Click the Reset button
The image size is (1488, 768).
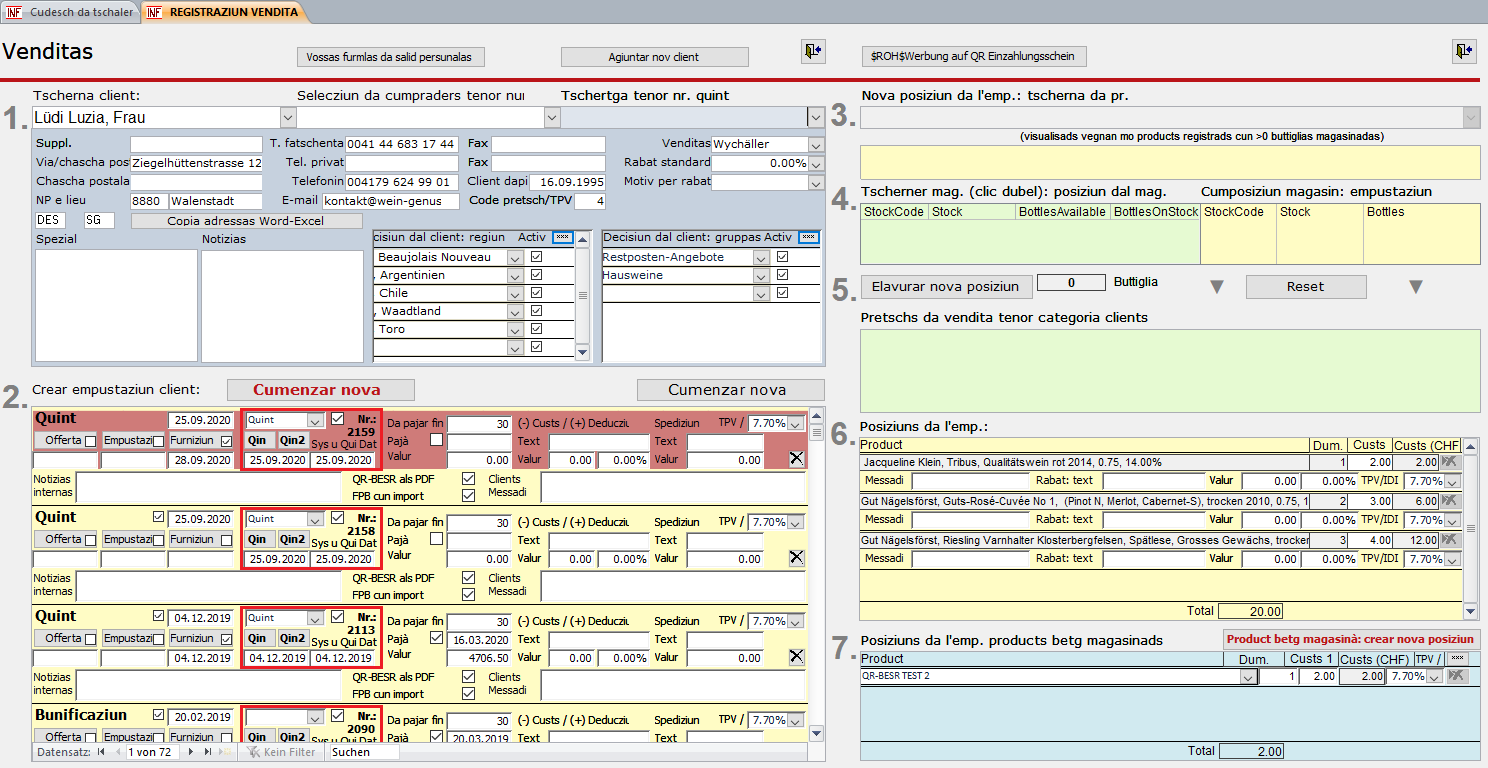click(1305, 287)
